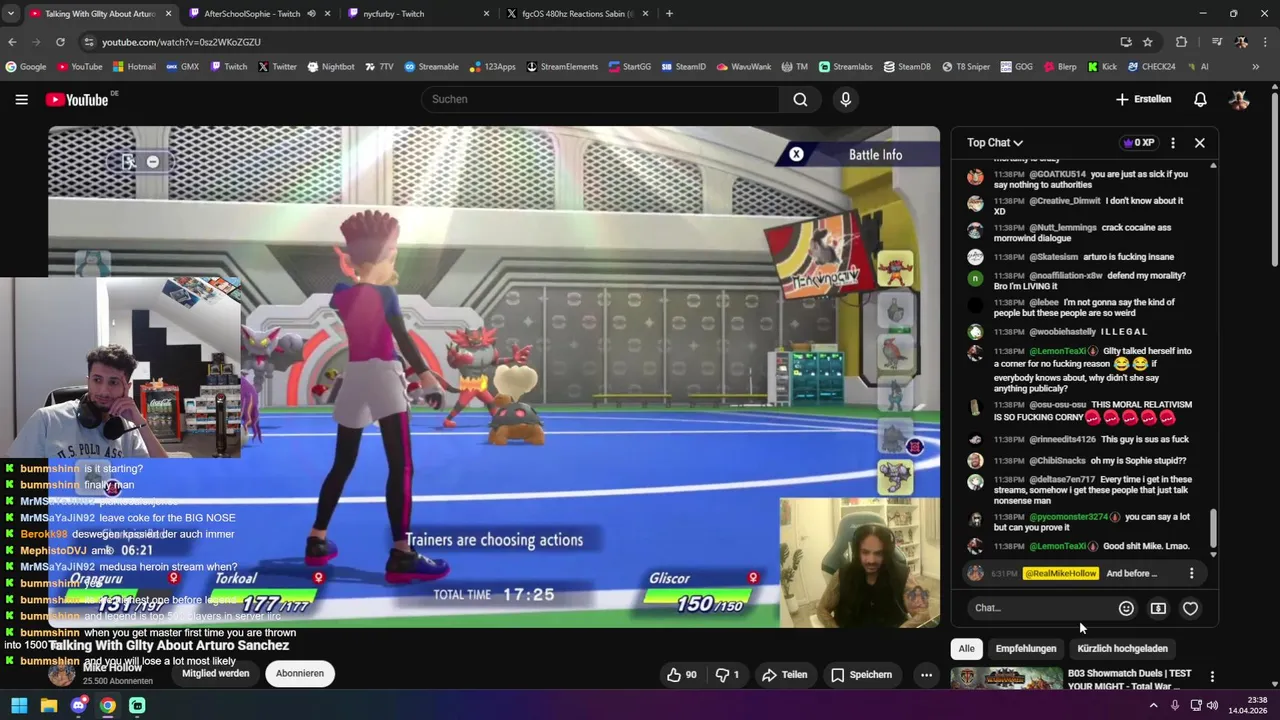
Task: Select the Alle filter chip
Action: click(x=966, y=648)
